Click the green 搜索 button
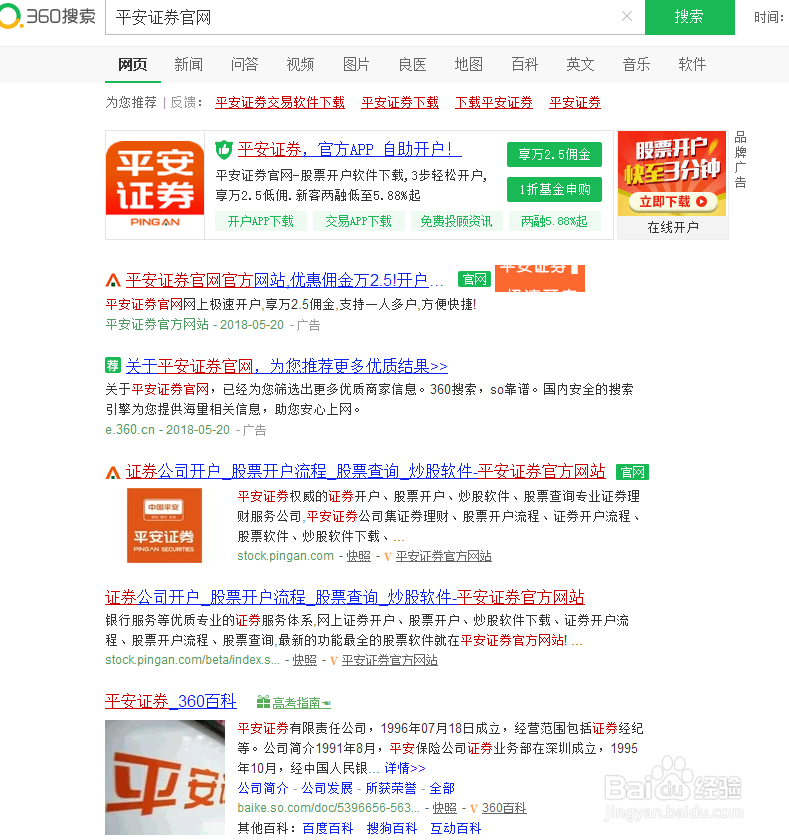 689,17
